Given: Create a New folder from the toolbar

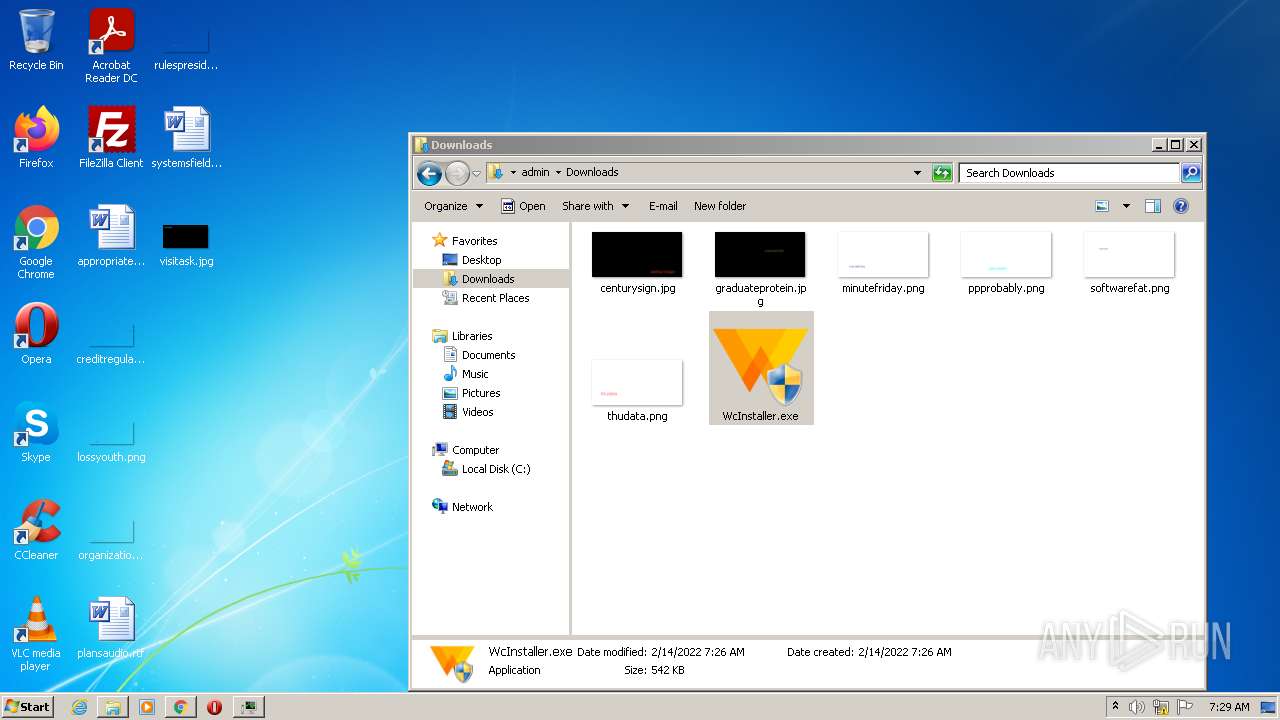Looking at the screenshot, I should pos(720,206).
